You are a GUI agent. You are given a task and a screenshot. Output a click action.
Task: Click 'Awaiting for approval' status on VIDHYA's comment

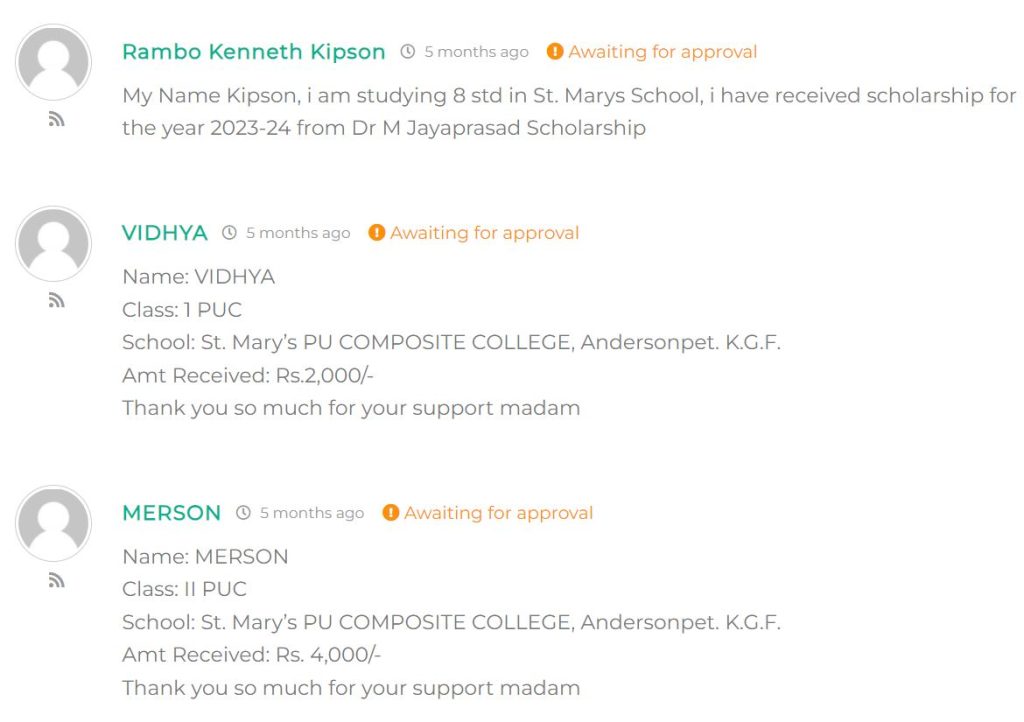tap(484, 233)
